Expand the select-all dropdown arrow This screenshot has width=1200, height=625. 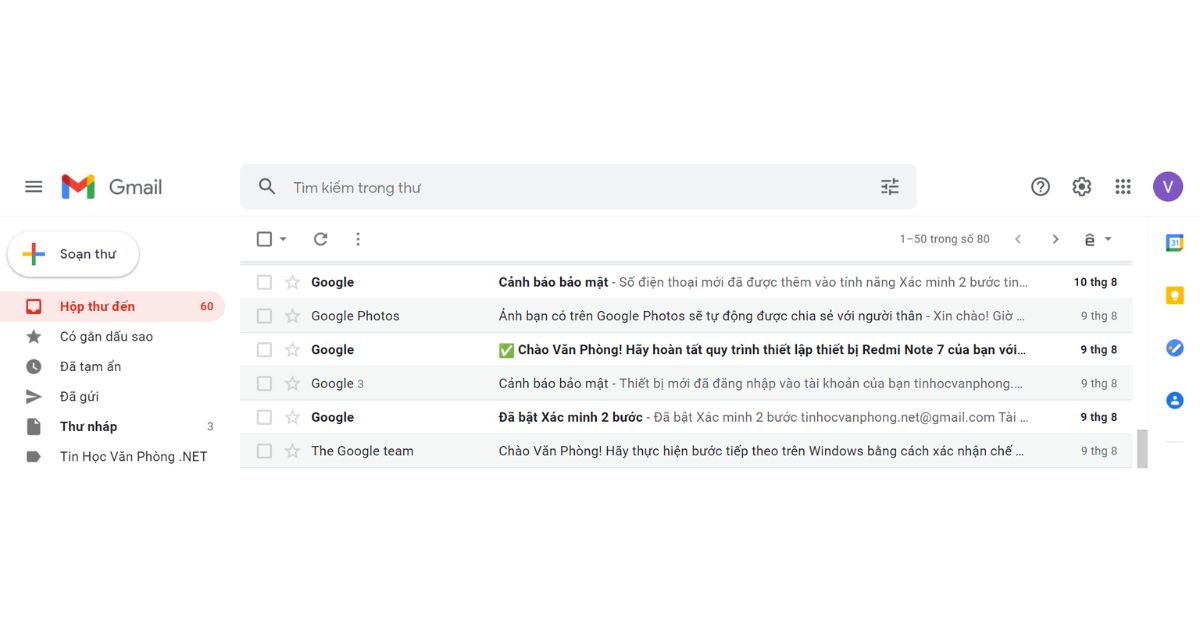[x=283, y=239]
